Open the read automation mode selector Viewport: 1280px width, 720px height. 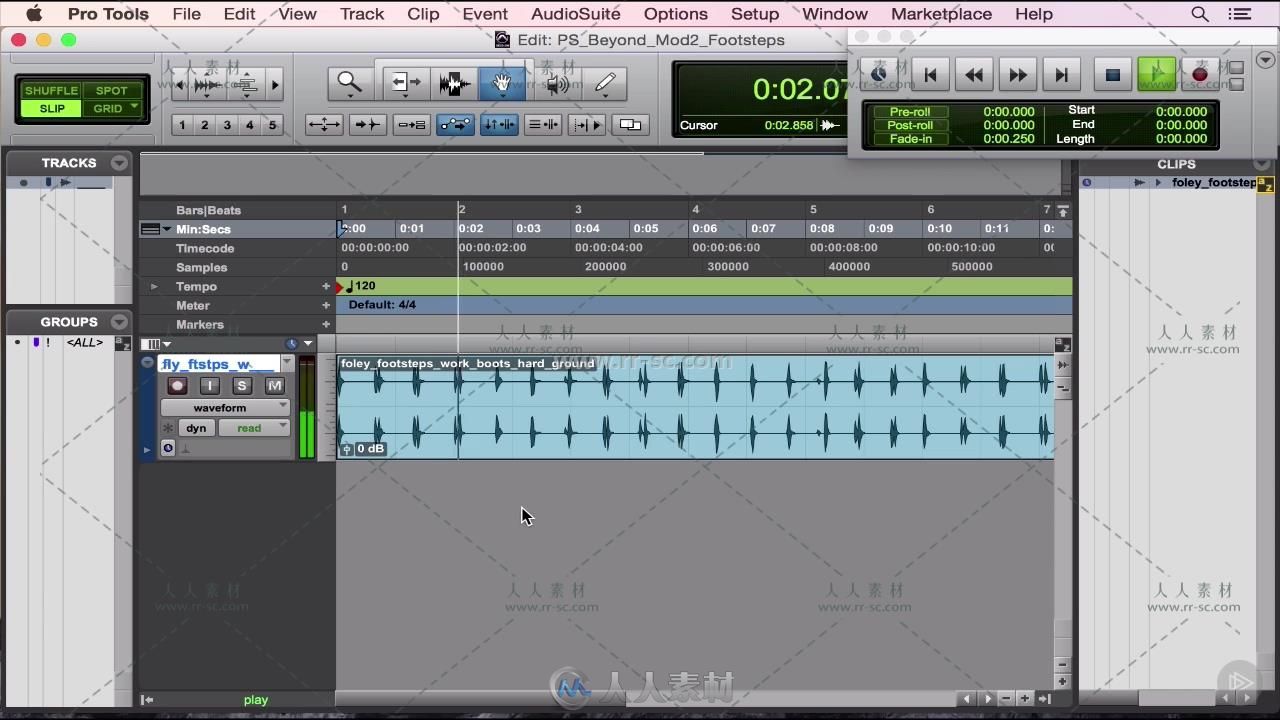click(x=254, y=428)
